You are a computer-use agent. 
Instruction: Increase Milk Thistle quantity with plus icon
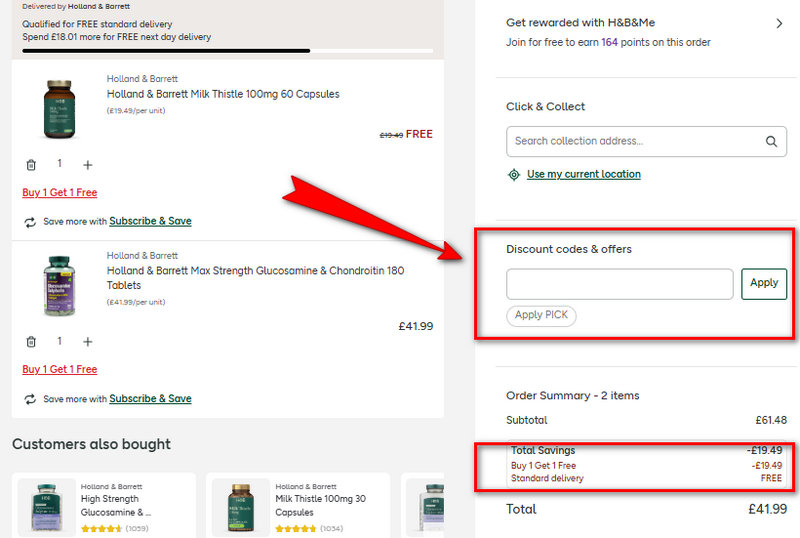click(x=87, y=164)
